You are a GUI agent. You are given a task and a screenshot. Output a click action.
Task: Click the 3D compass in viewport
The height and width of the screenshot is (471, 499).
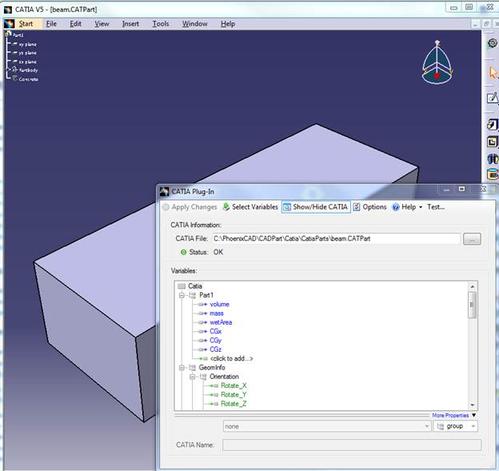437,63
